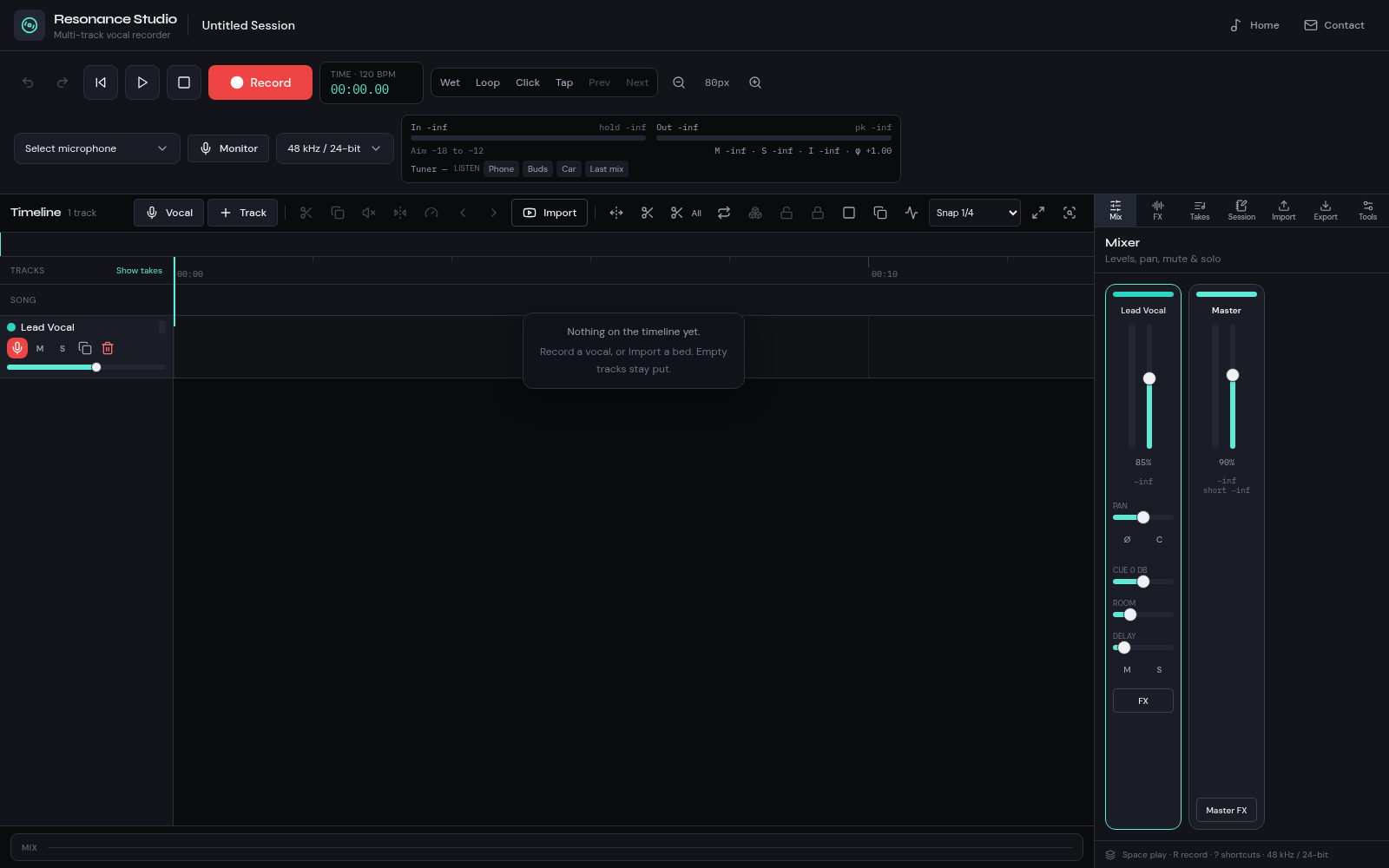The image size is (1389, 868).
Task: Open the Snap 1/4 grid dropdown
Action: click(975, 213)
